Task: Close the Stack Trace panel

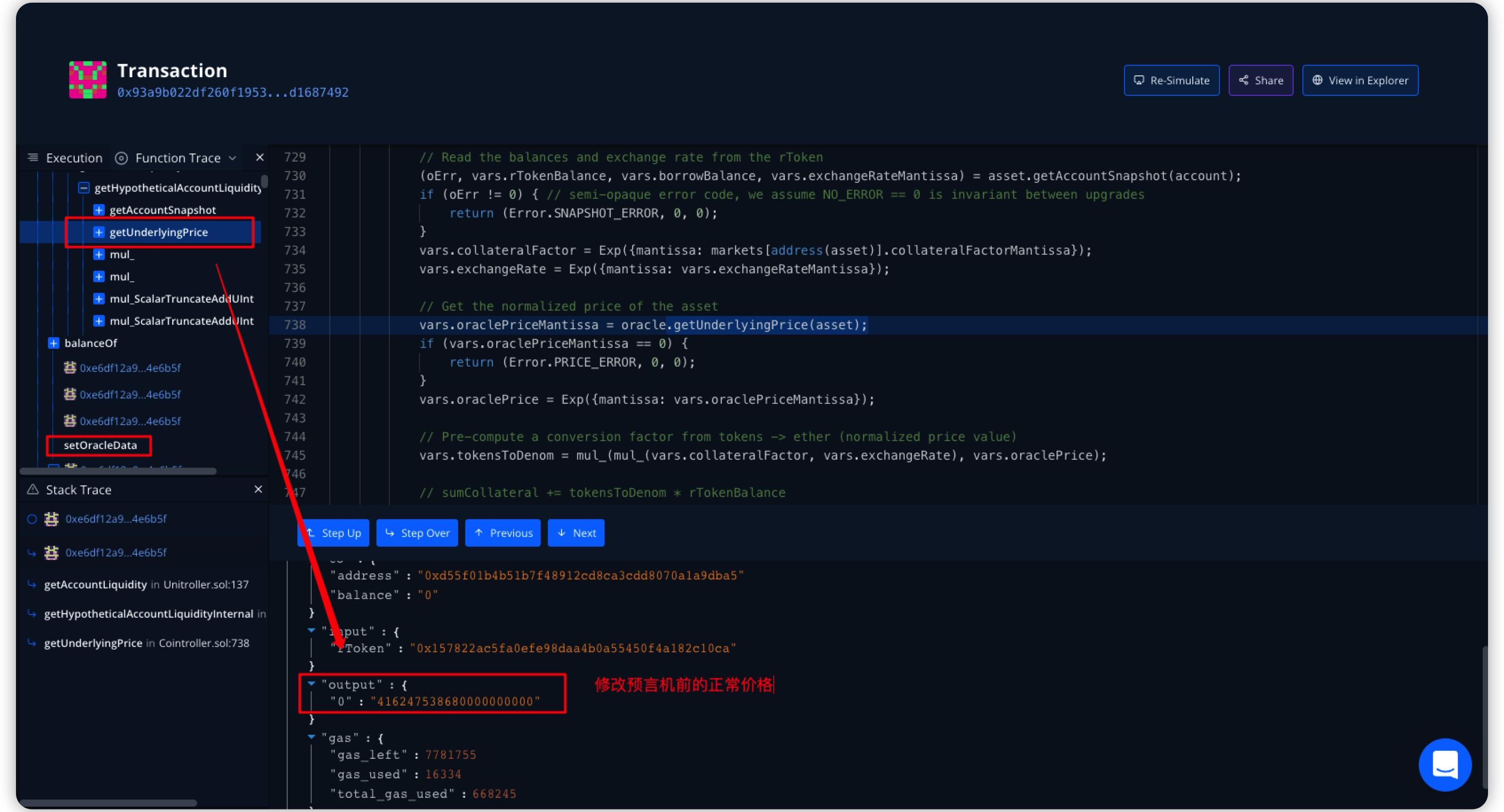Action: [258, 489]
